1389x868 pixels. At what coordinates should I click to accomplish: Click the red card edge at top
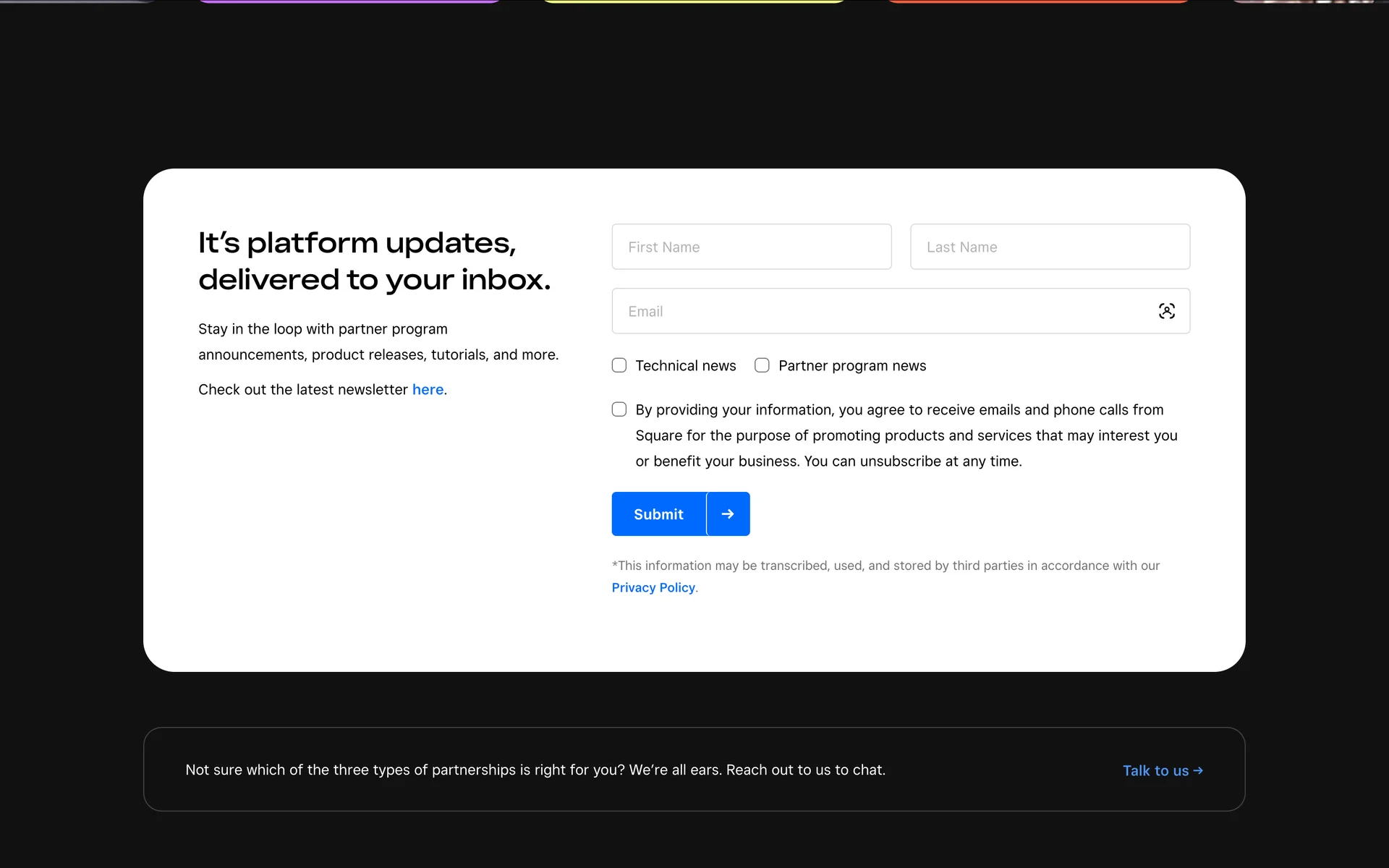pyautogui.click(x=1038, y=1)
